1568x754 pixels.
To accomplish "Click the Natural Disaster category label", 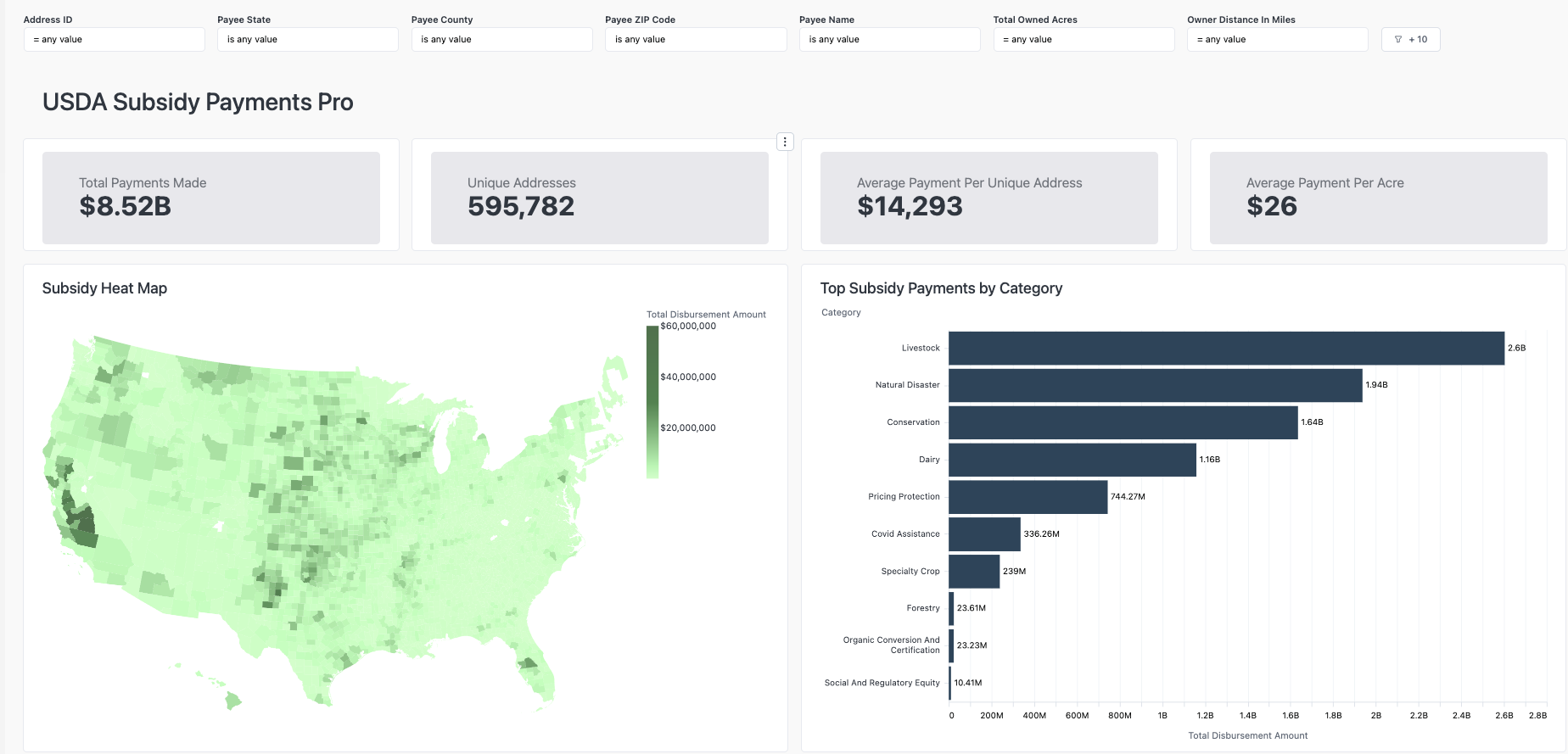I will click(x=908, y=385).
